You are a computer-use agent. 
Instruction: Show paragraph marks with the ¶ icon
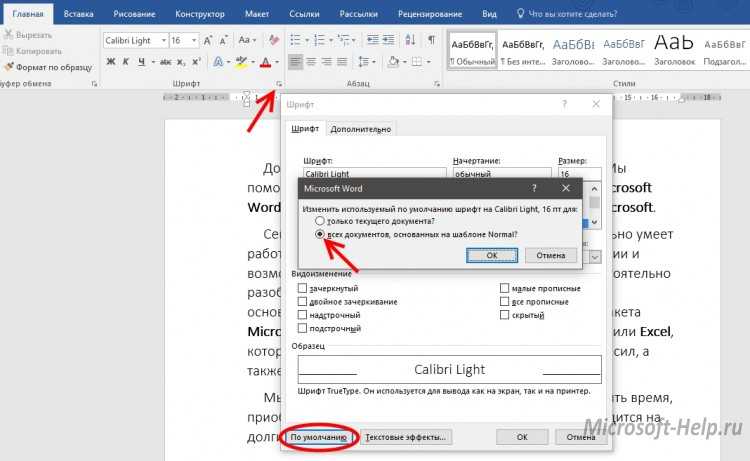click(x=431, y=40)
